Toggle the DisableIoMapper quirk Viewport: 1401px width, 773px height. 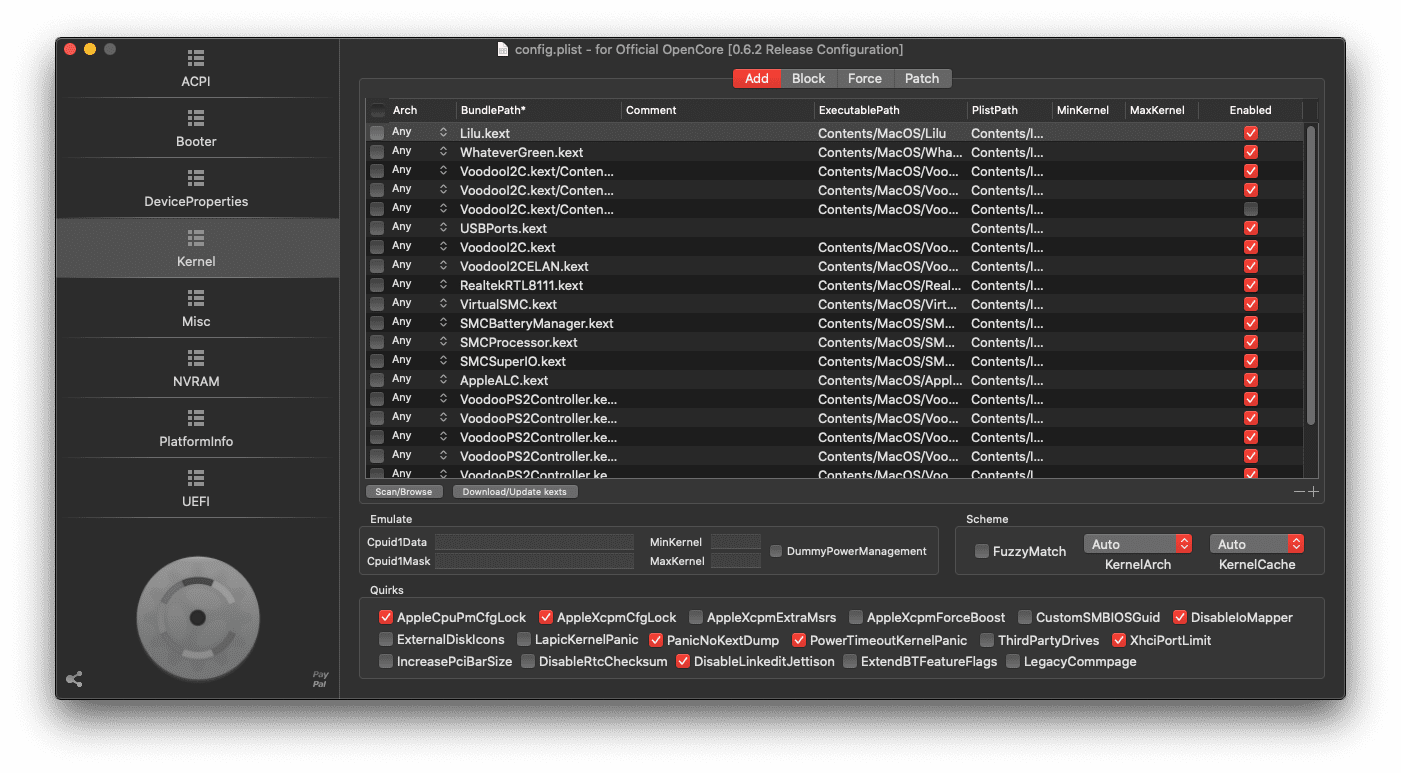1180,617
